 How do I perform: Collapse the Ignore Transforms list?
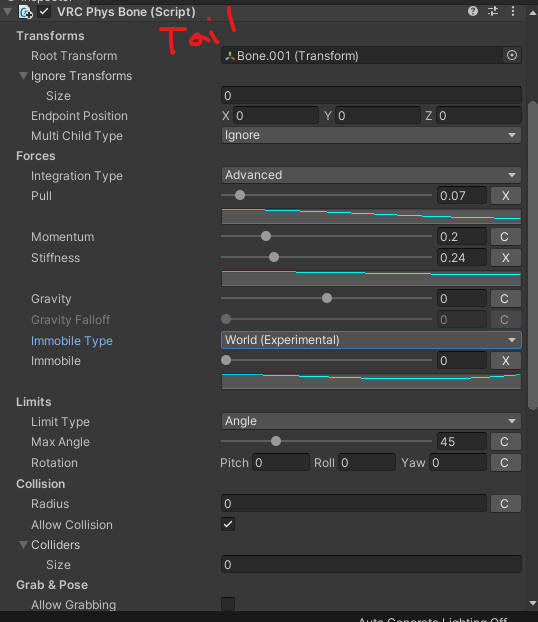[23, 75]
